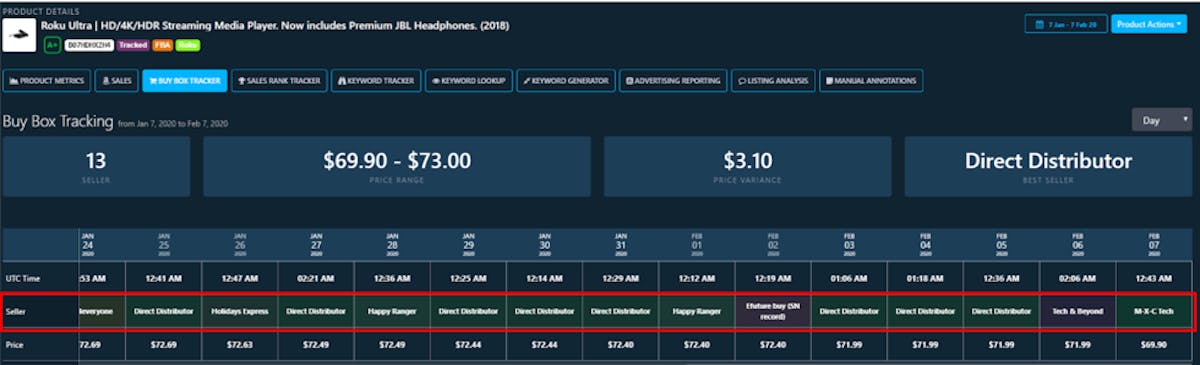Open the Product Metrics tab

coord(47,80)
